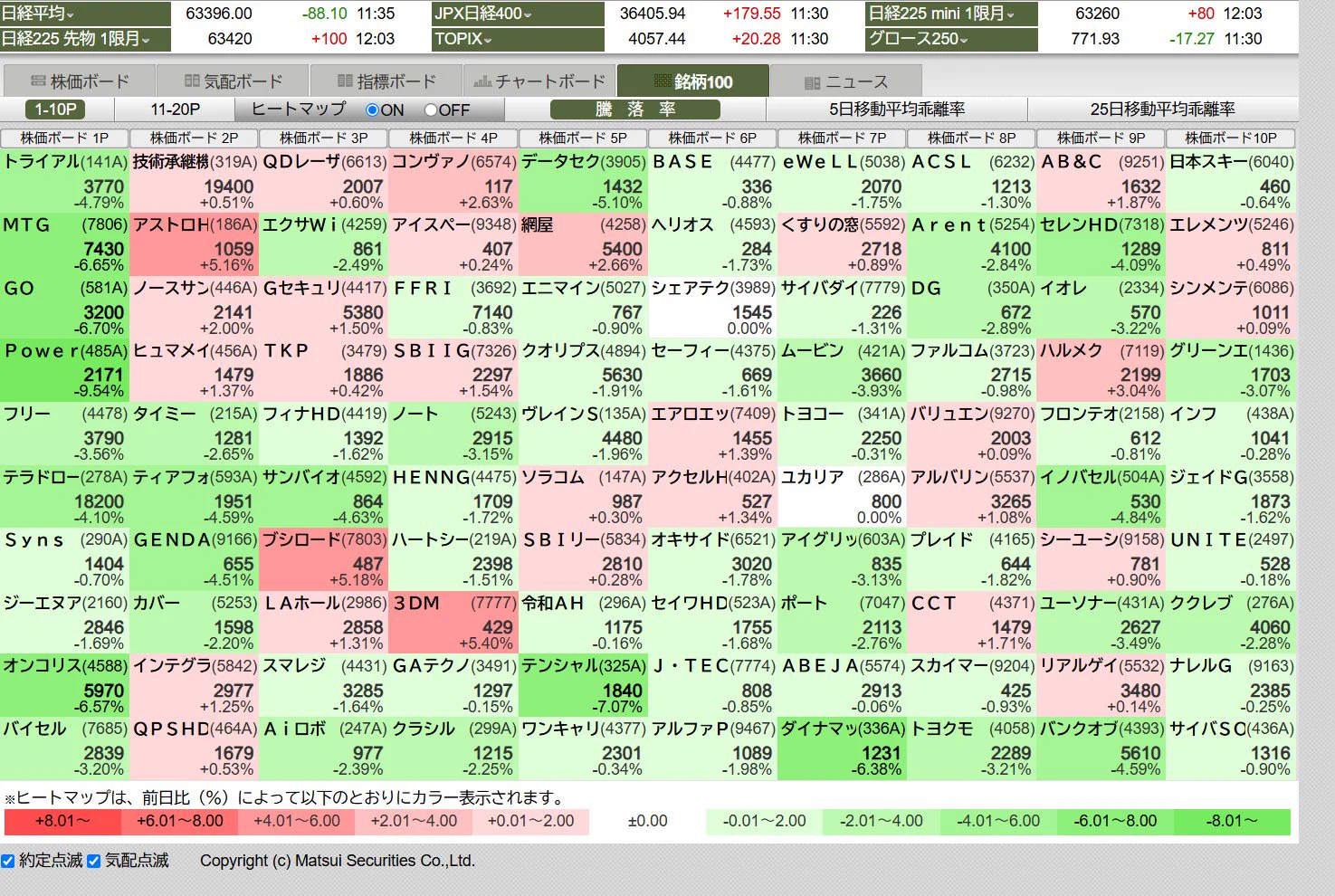1335x896 pixels.
Task: Open the バイセル (7685) stock cell
Action: coord(64,748)
